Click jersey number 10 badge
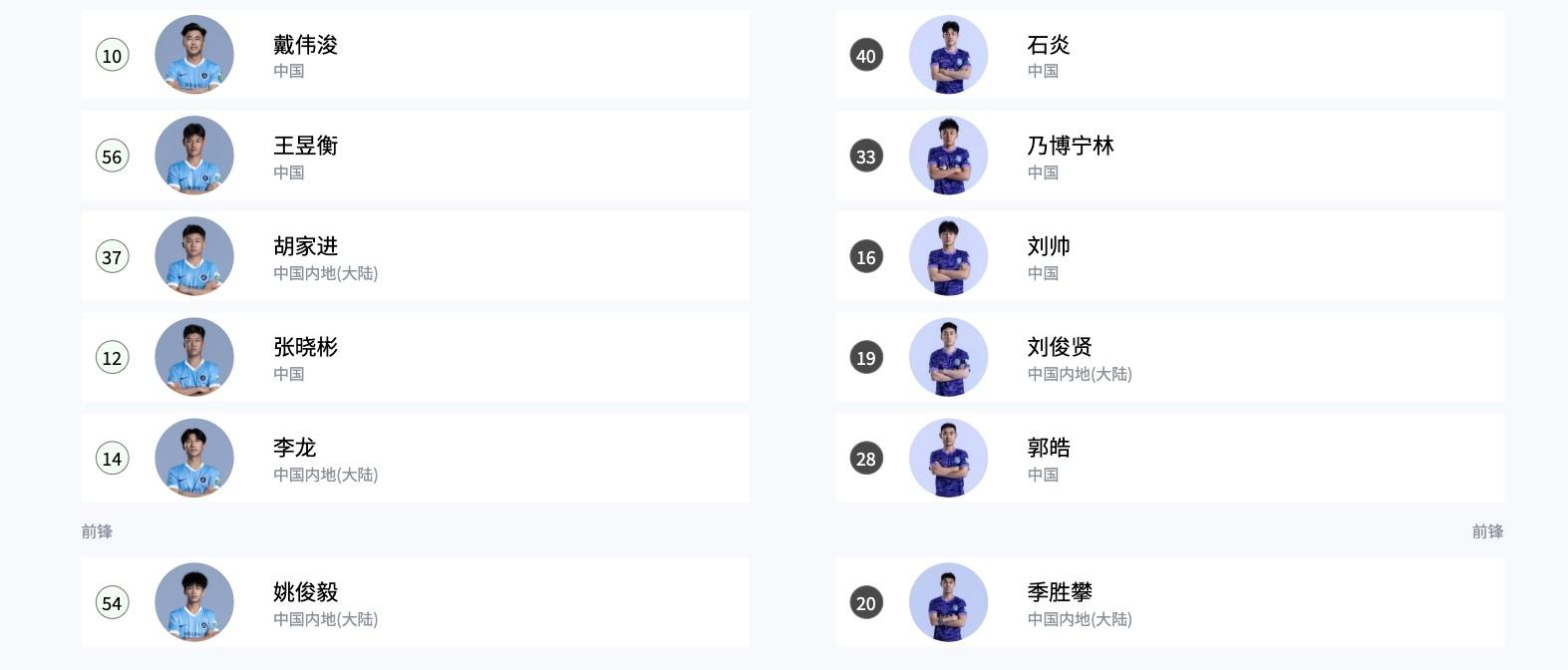Screen dimensions: 1568x670 (113, 55)
